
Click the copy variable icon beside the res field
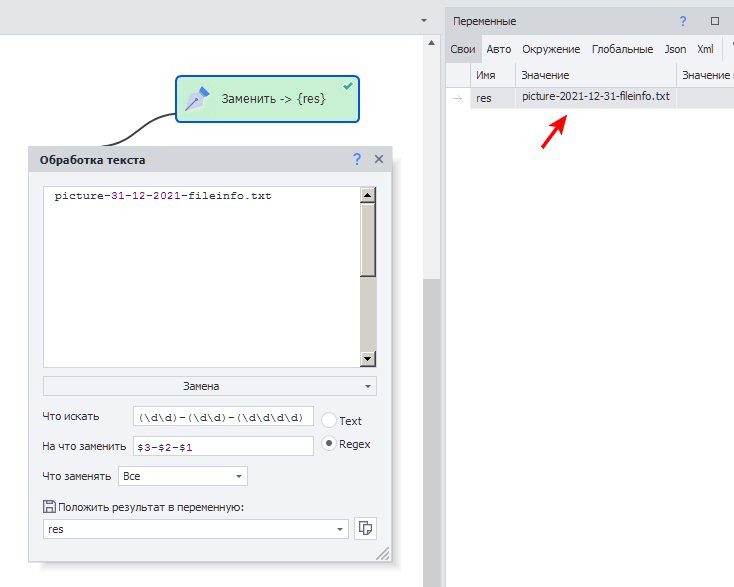pos(365,528)
